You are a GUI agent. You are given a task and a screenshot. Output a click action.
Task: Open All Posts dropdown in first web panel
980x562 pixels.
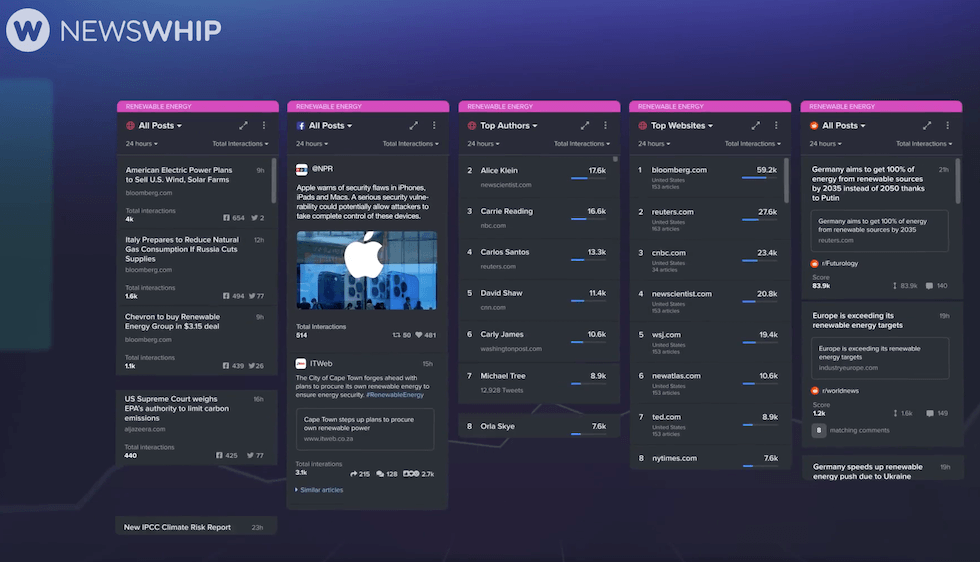160,126
